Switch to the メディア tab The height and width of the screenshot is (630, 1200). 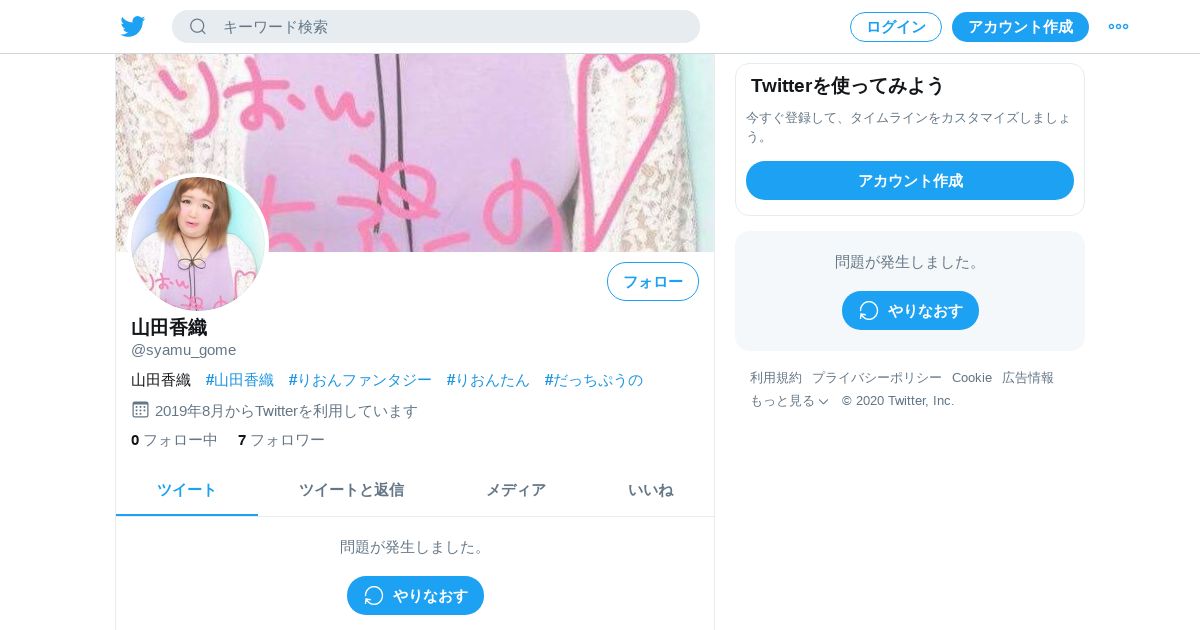pyautogui.click(x=516, y=490)
